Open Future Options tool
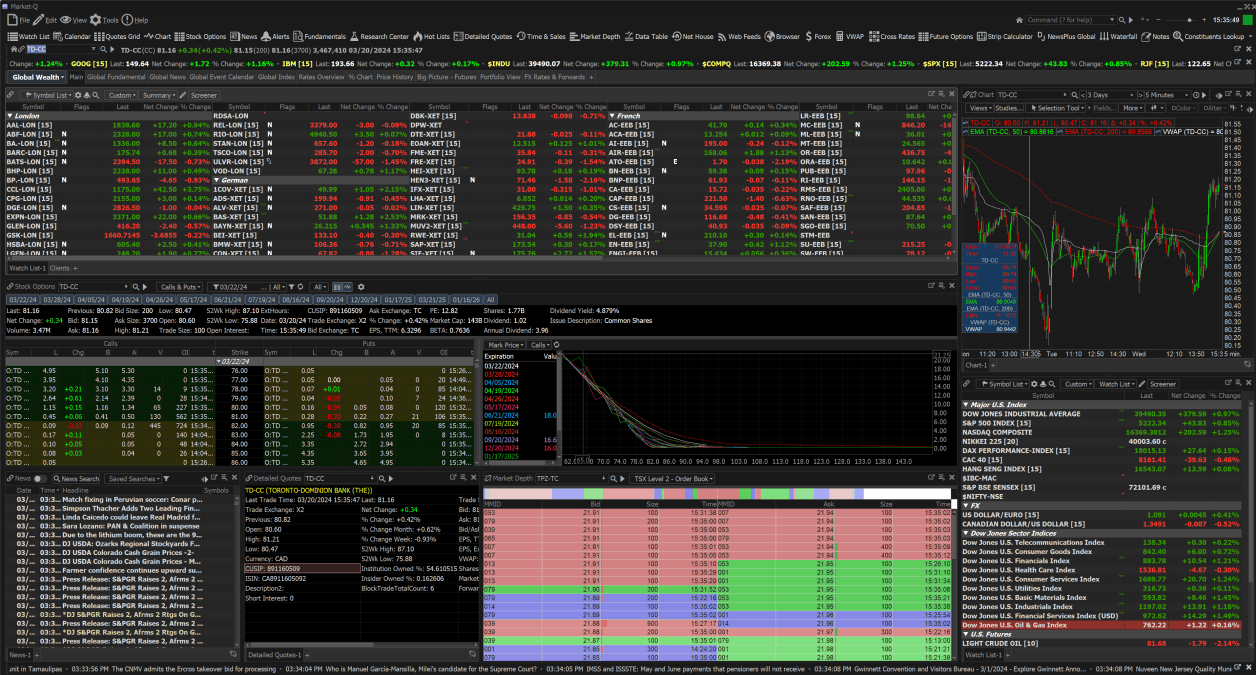 tap(946, 36)
